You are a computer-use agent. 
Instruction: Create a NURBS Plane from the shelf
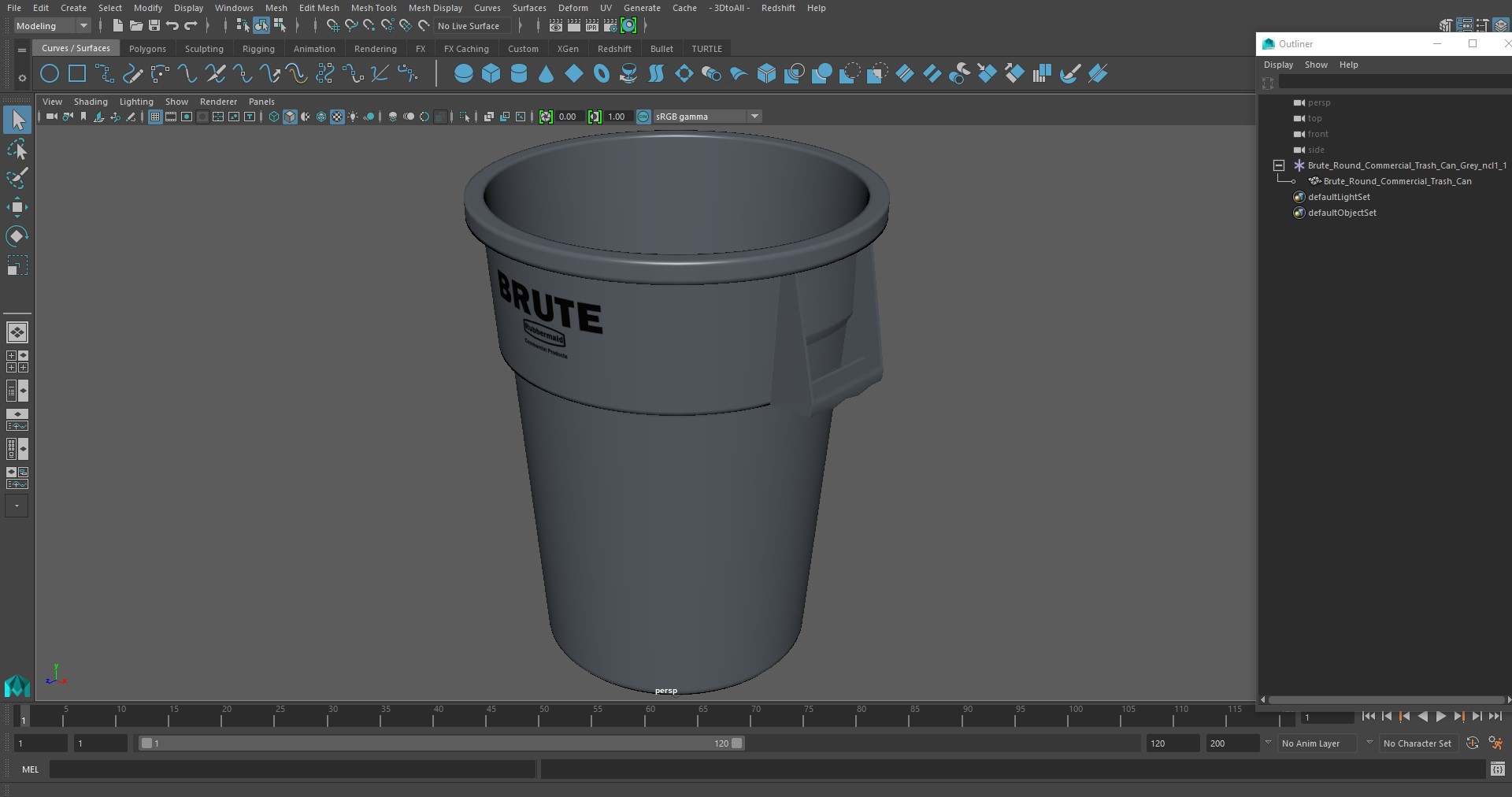pos(574,74)
